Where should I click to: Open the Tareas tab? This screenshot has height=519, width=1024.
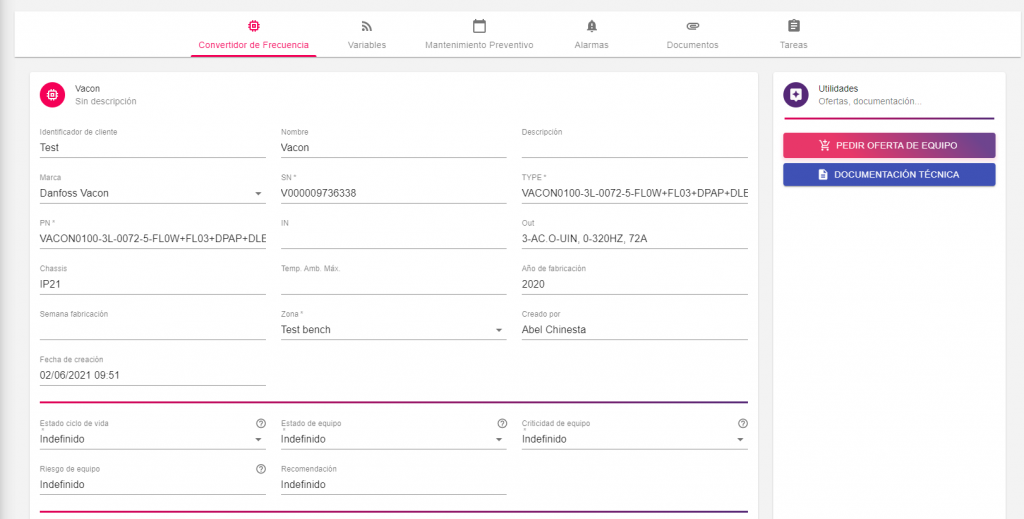click(x=793, y=34)
